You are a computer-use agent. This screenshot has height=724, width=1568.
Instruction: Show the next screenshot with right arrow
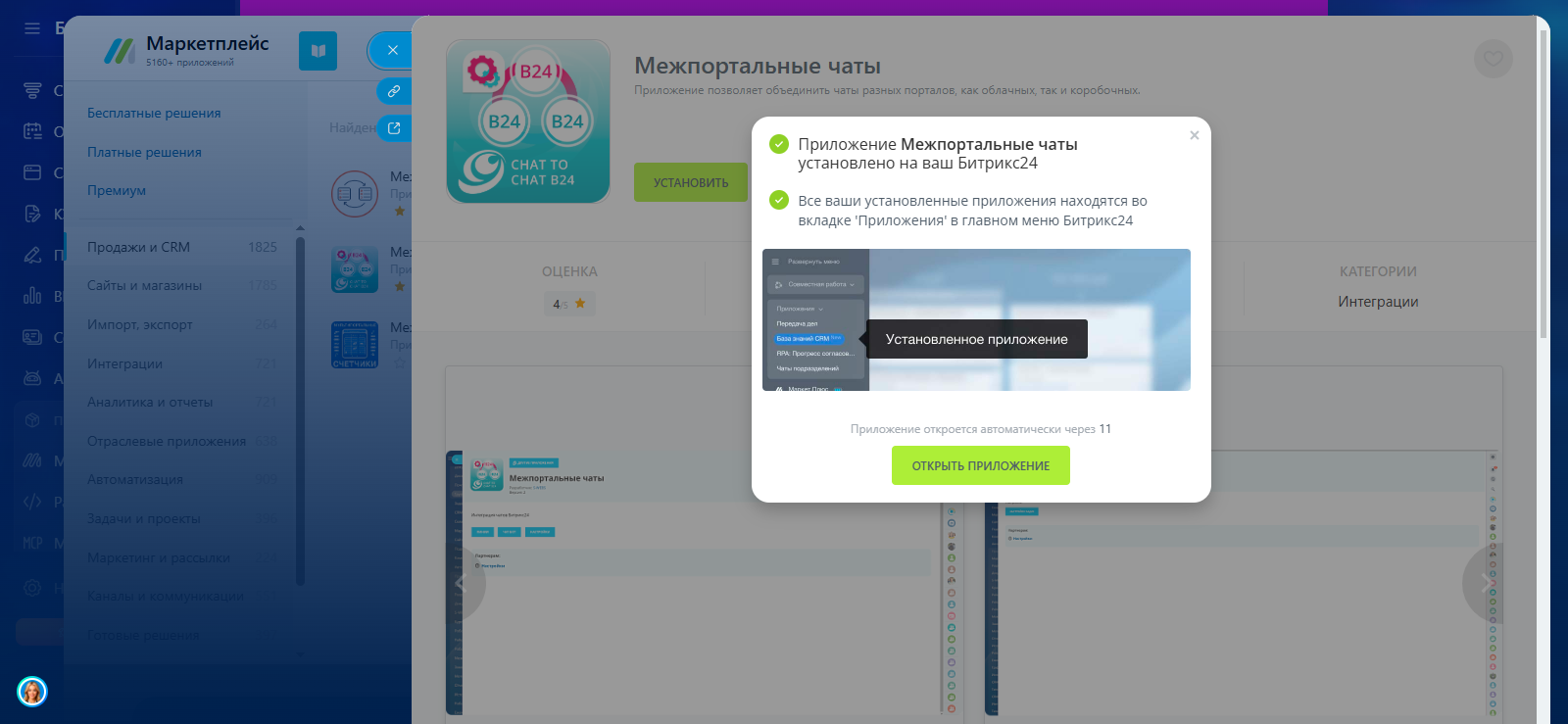[x=1486, y=583]
